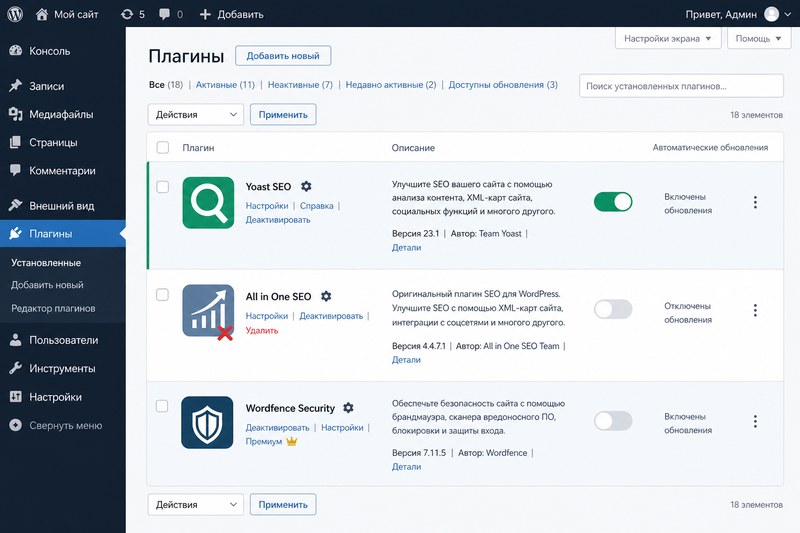Screen dimensions: 800x533
Task: Tick the All in One SEO row checkbox
Action: (162, 294)
